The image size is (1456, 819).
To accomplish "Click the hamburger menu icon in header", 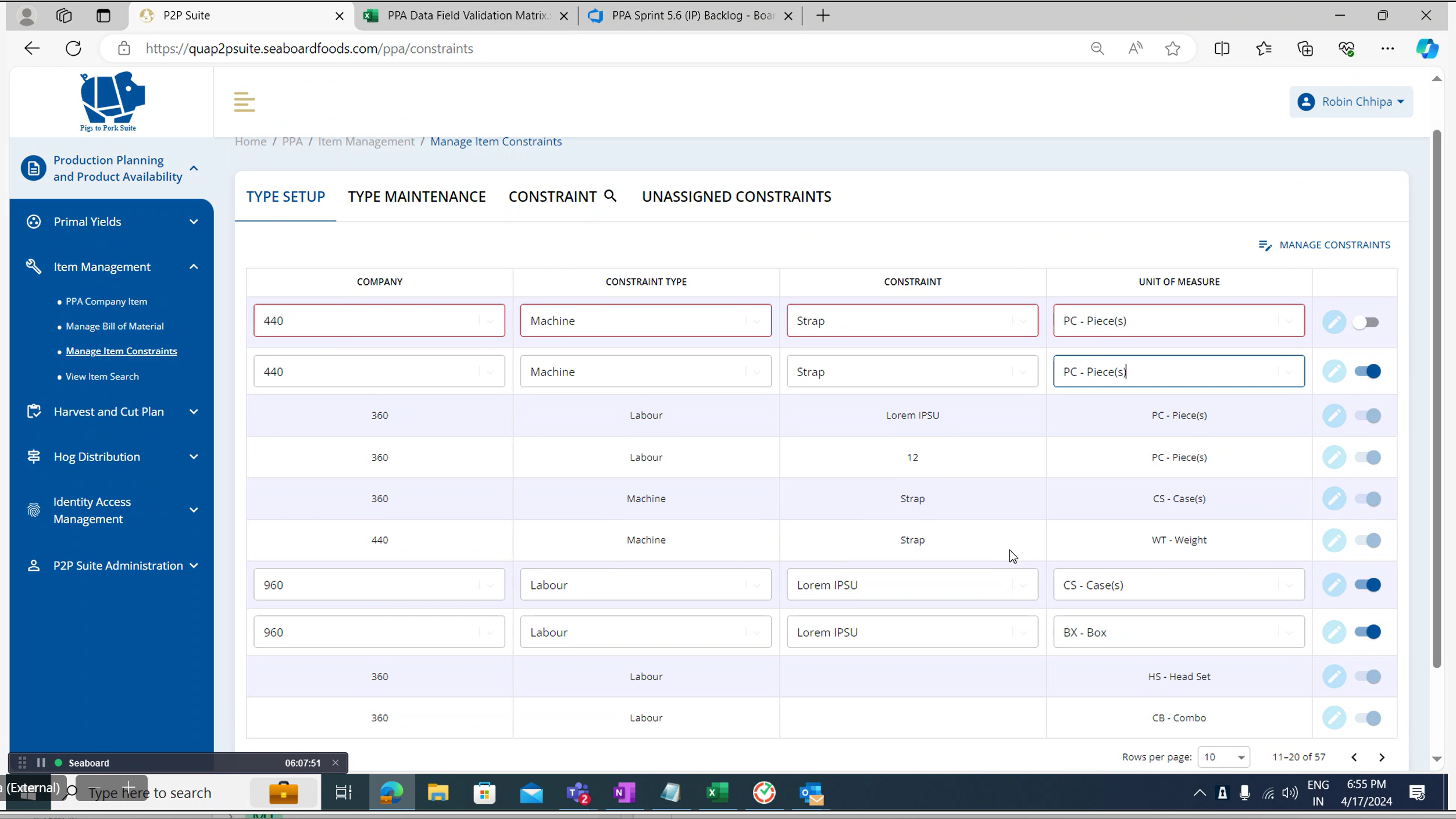I will 244,102.
